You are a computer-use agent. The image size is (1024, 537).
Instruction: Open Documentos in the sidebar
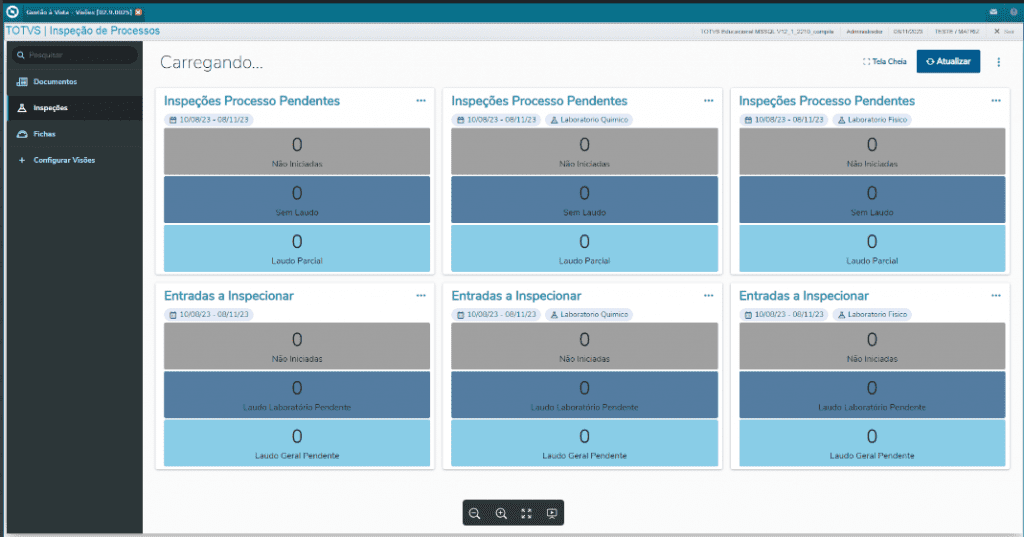point(54,82)
